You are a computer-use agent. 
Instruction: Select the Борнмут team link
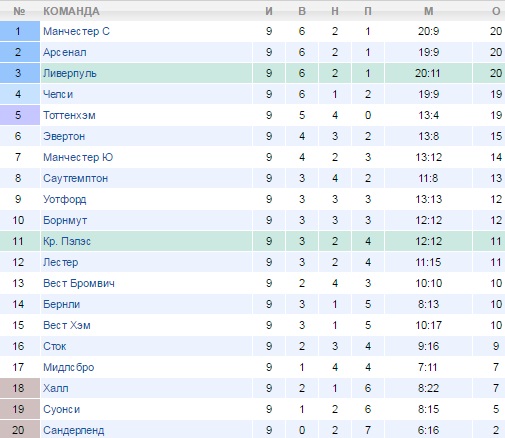(x=65, y=220)
